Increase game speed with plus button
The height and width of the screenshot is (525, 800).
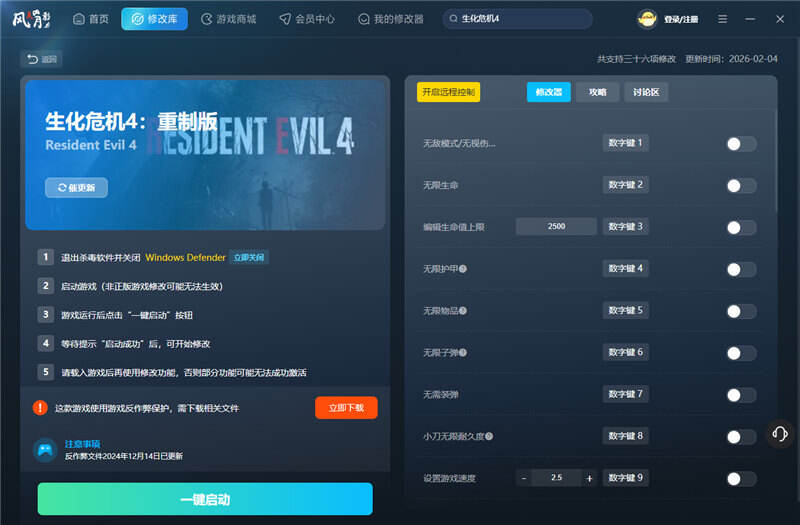click(589, 478)
